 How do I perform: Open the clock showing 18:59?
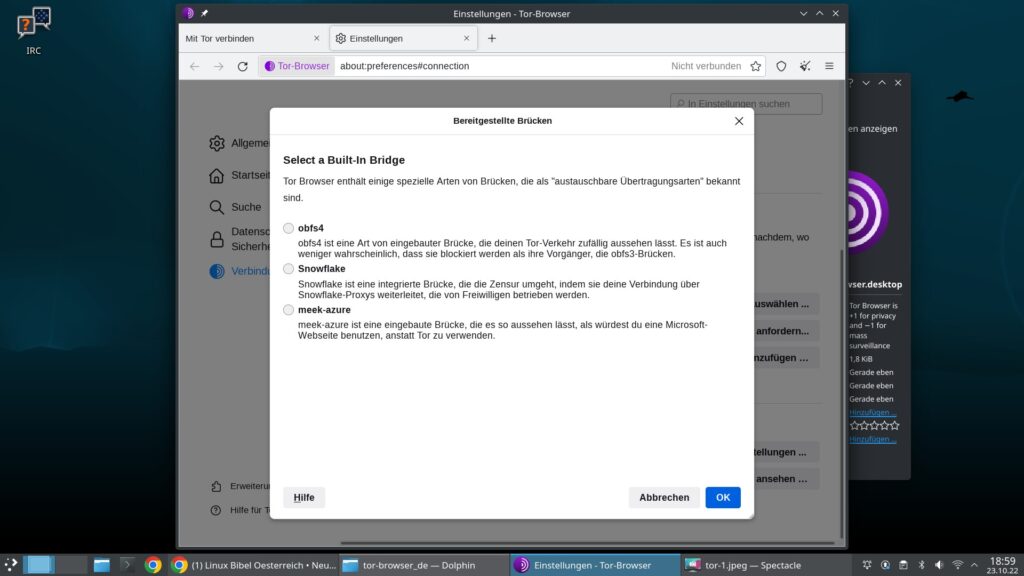point(1002,565)
